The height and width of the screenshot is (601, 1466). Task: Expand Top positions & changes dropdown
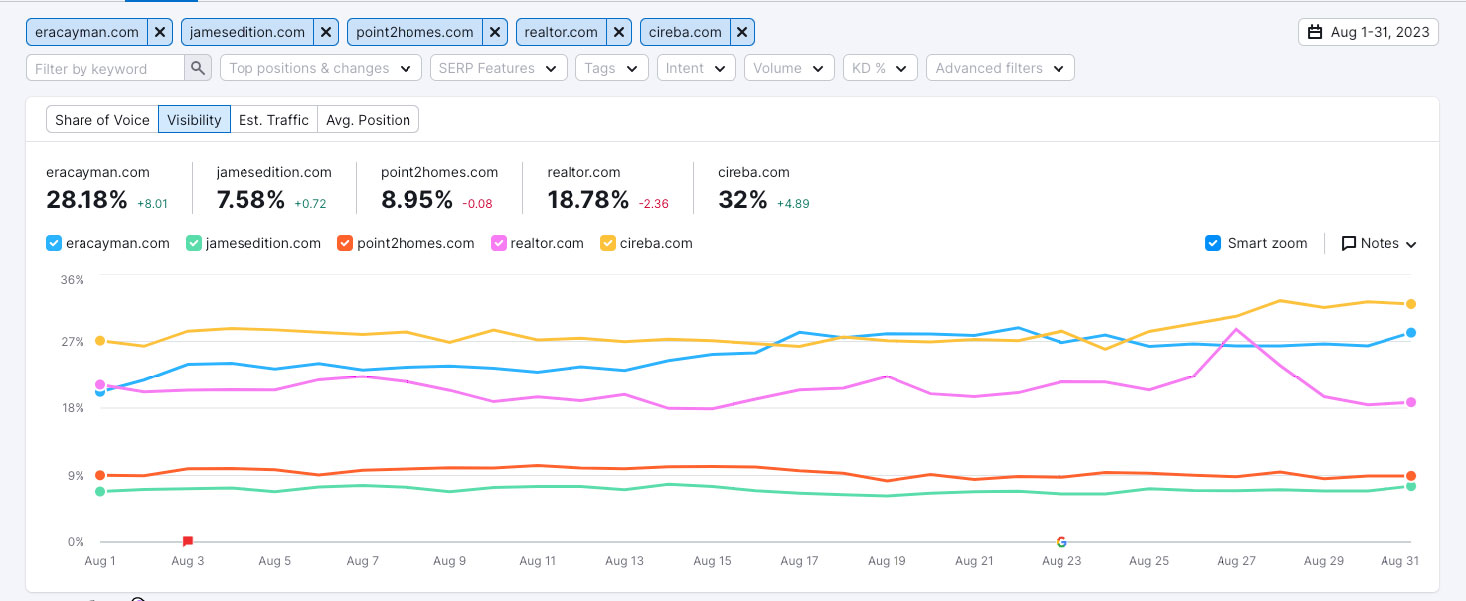(x=320, y=68)
